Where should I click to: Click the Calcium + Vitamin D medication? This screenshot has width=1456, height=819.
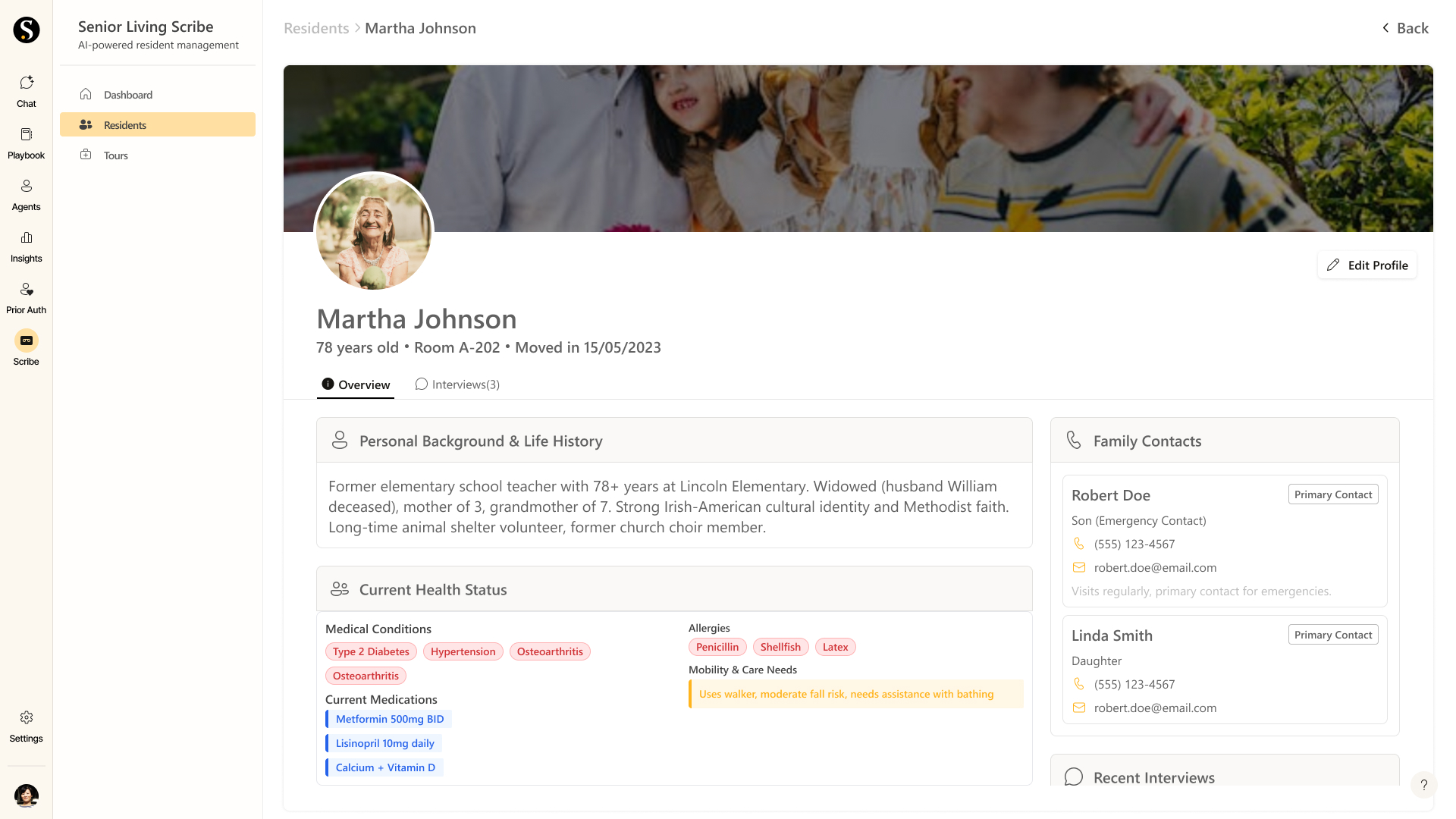384,767
